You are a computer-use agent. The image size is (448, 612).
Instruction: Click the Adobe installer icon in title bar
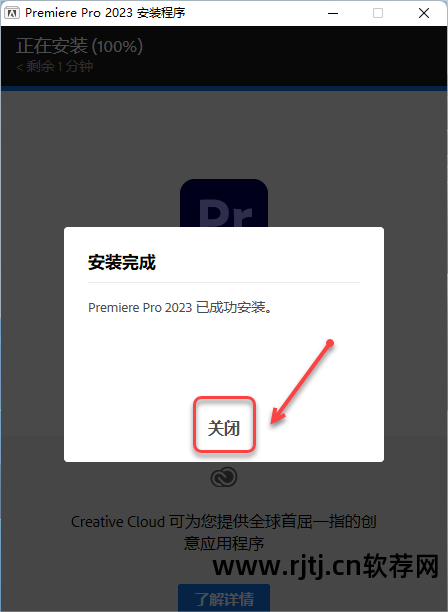11,13
